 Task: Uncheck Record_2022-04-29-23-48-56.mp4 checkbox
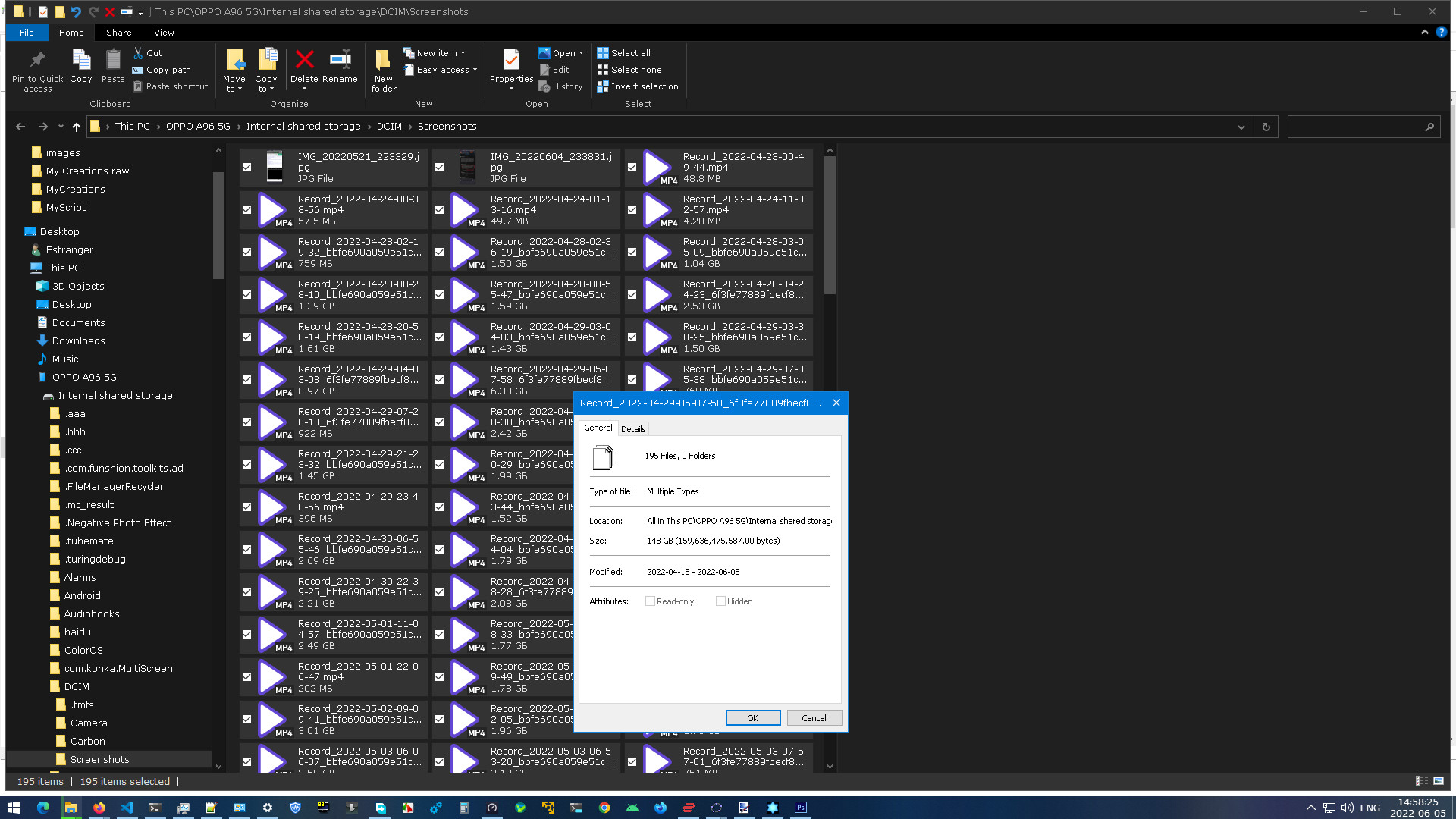pos(246,507)
